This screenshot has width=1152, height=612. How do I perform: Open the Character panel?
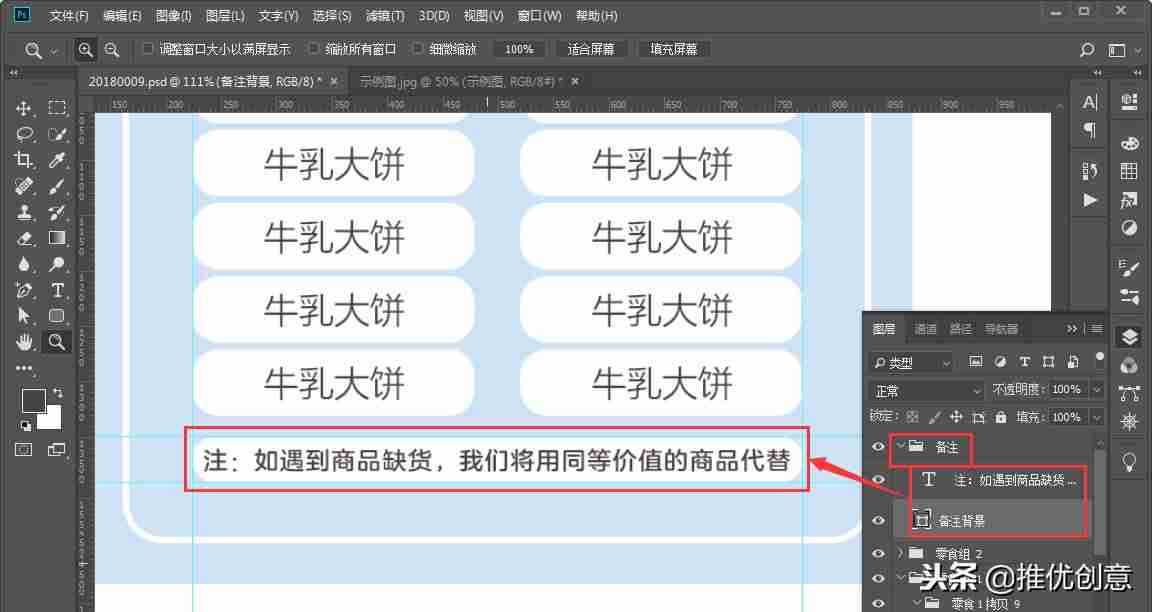(x=1090, y=102)
